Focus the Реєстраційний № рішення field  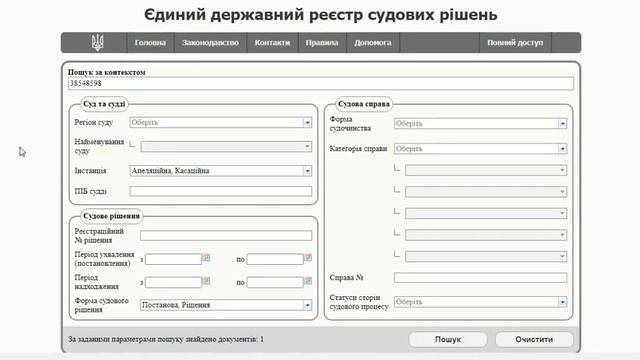(226, 236)
